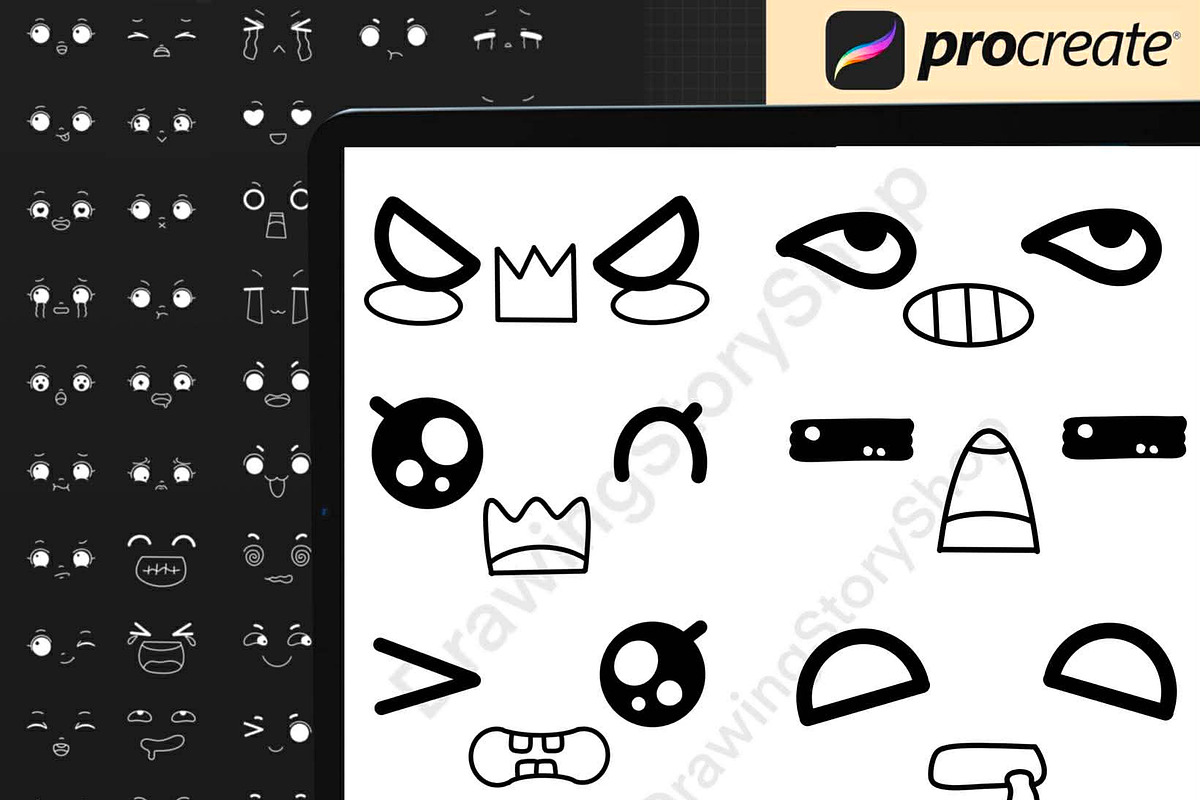The width and height of the screenshot is (1200, 800).
Task: Click the wide crown mouth under the sparkly eye
Action: [x=536, y=535]
